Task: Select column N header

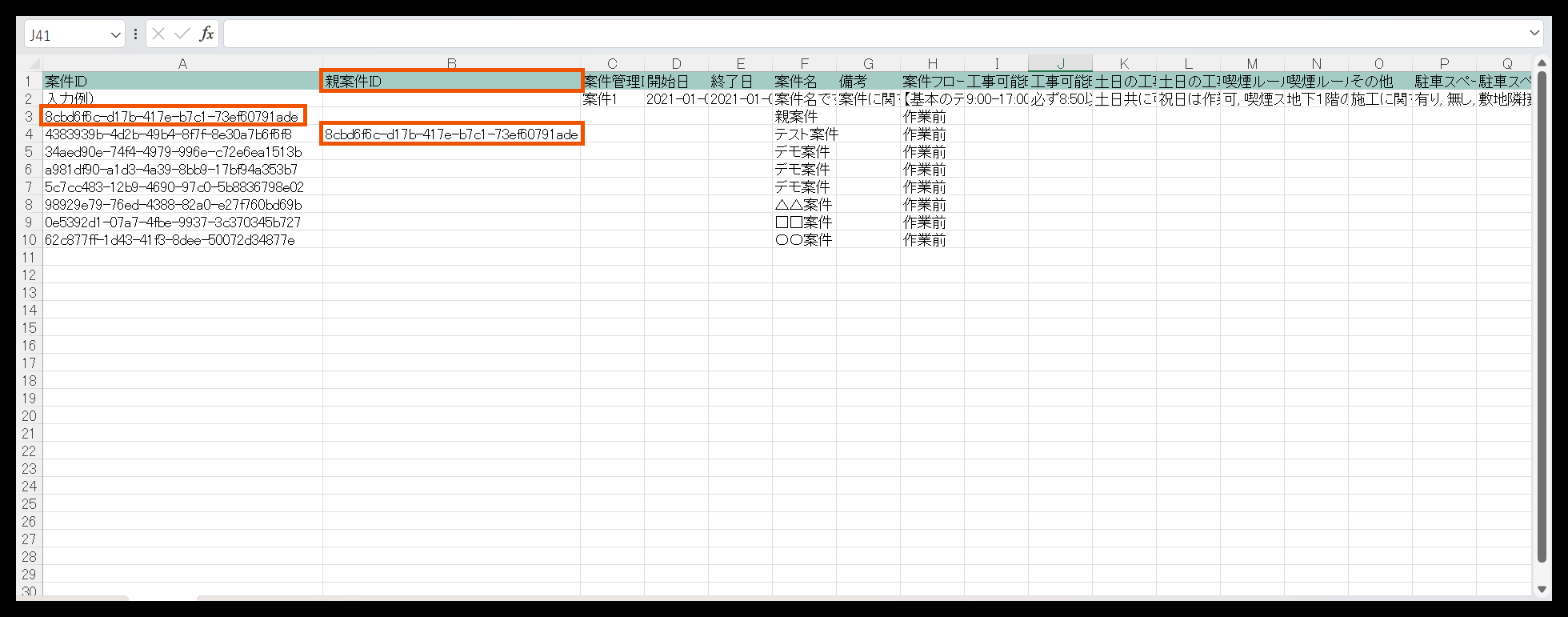Action: (x=1316, y=64)
